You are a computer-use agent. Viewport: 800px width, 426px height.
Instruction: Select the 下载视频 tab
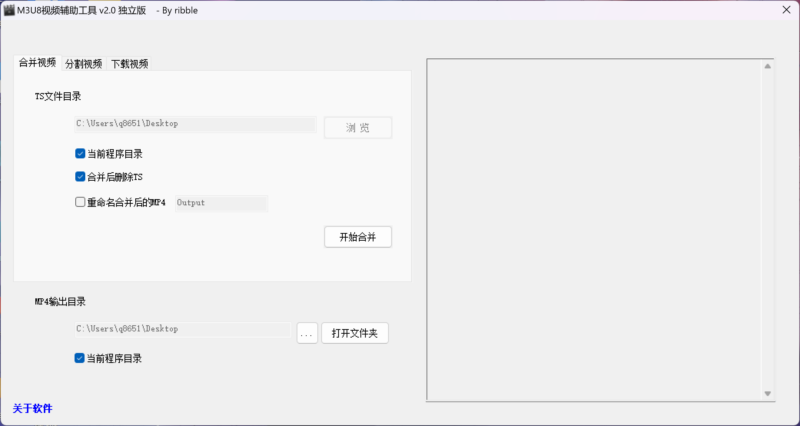click(129, 64)
